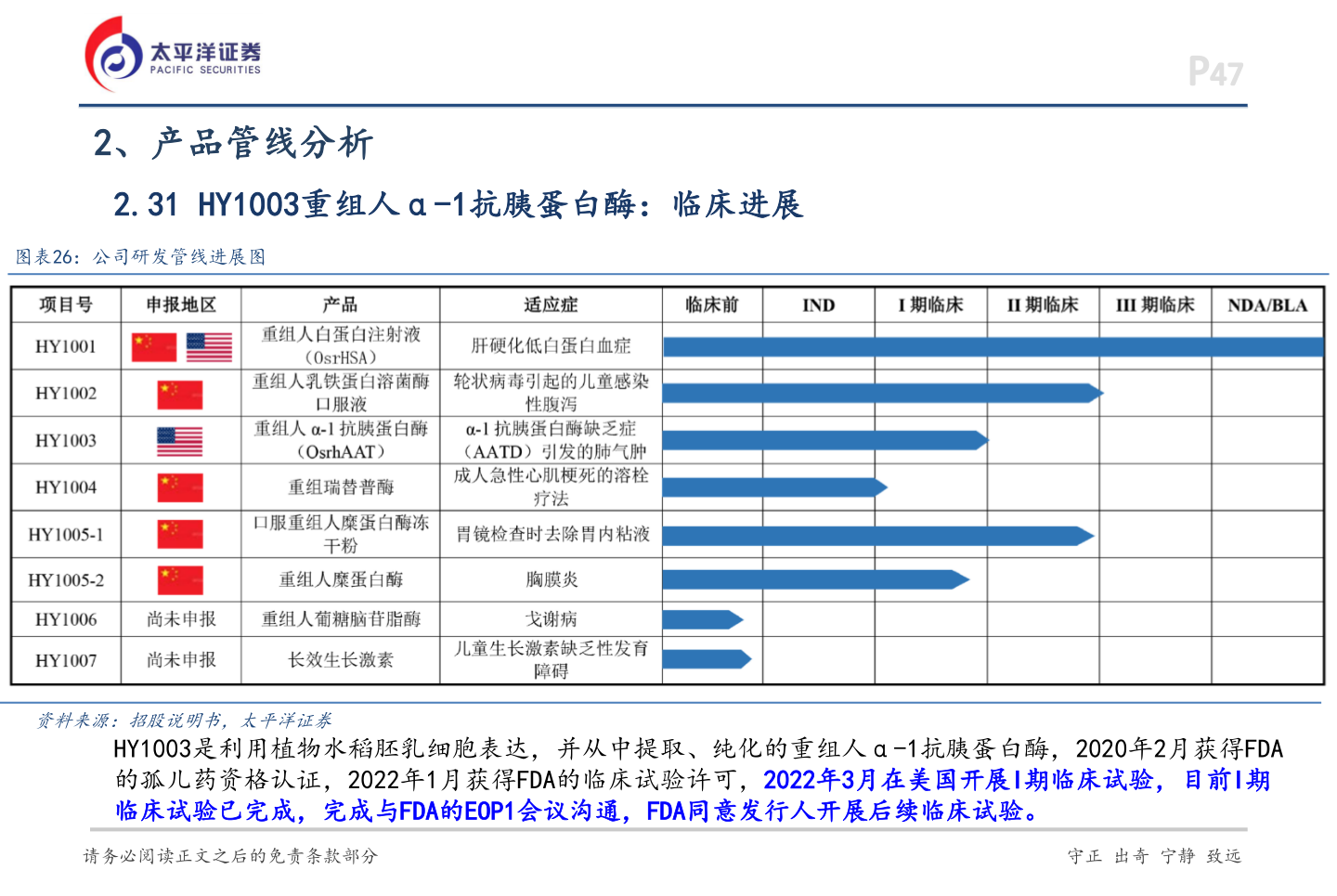The width and height of the screenshot is (1337, 896).
Task: Click the P47 page number
Action: pos(1214,71)
